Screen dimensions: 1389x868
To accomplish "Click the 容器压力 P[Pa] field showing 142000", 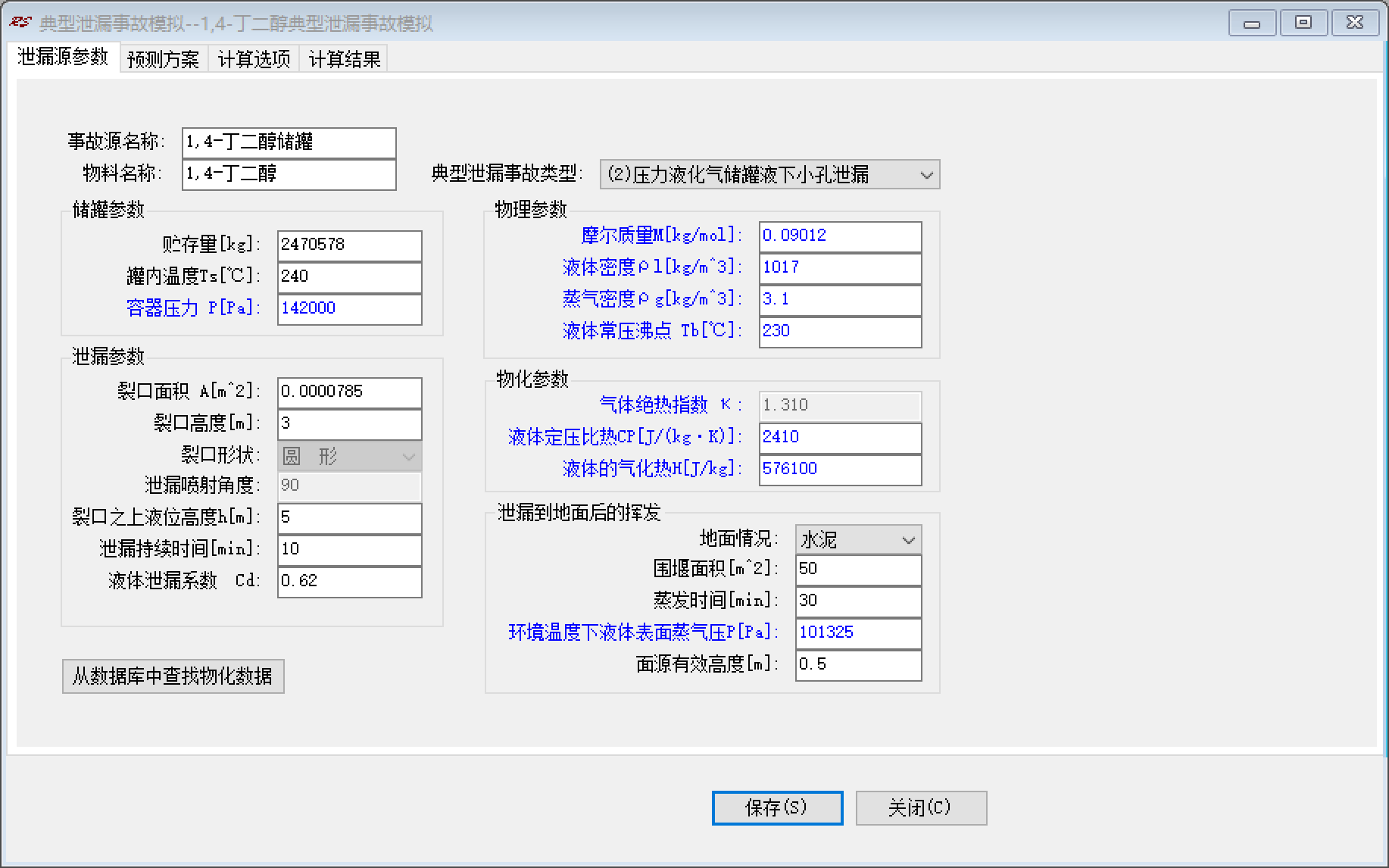I will (x=350, y=309).
